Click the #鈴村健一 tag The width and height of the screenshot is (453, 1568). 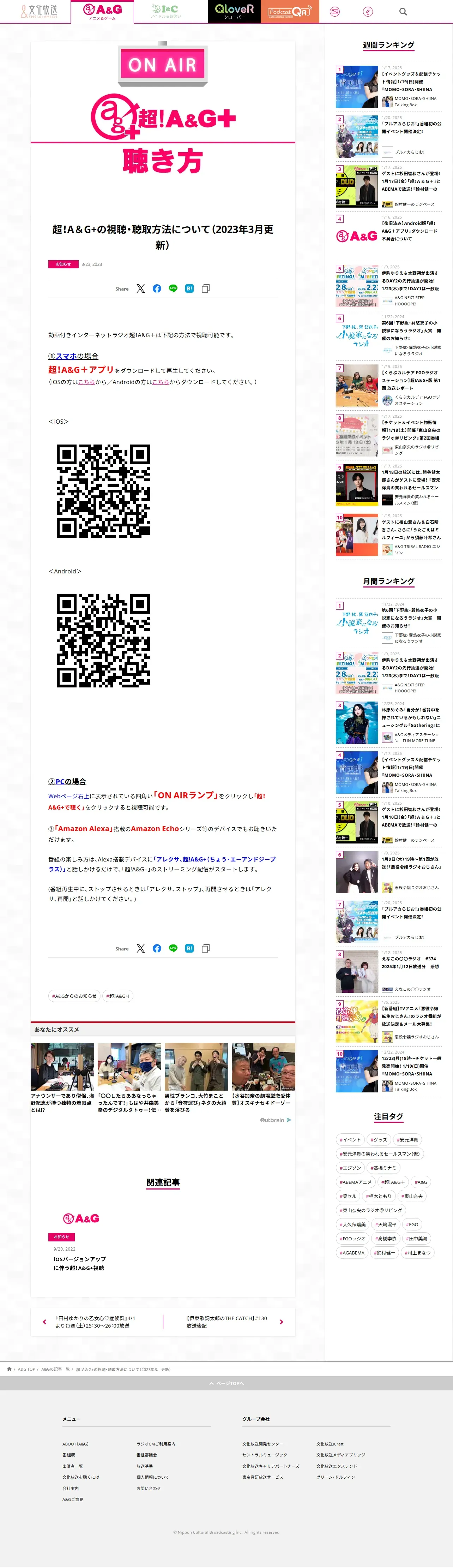click(384, 1253)
